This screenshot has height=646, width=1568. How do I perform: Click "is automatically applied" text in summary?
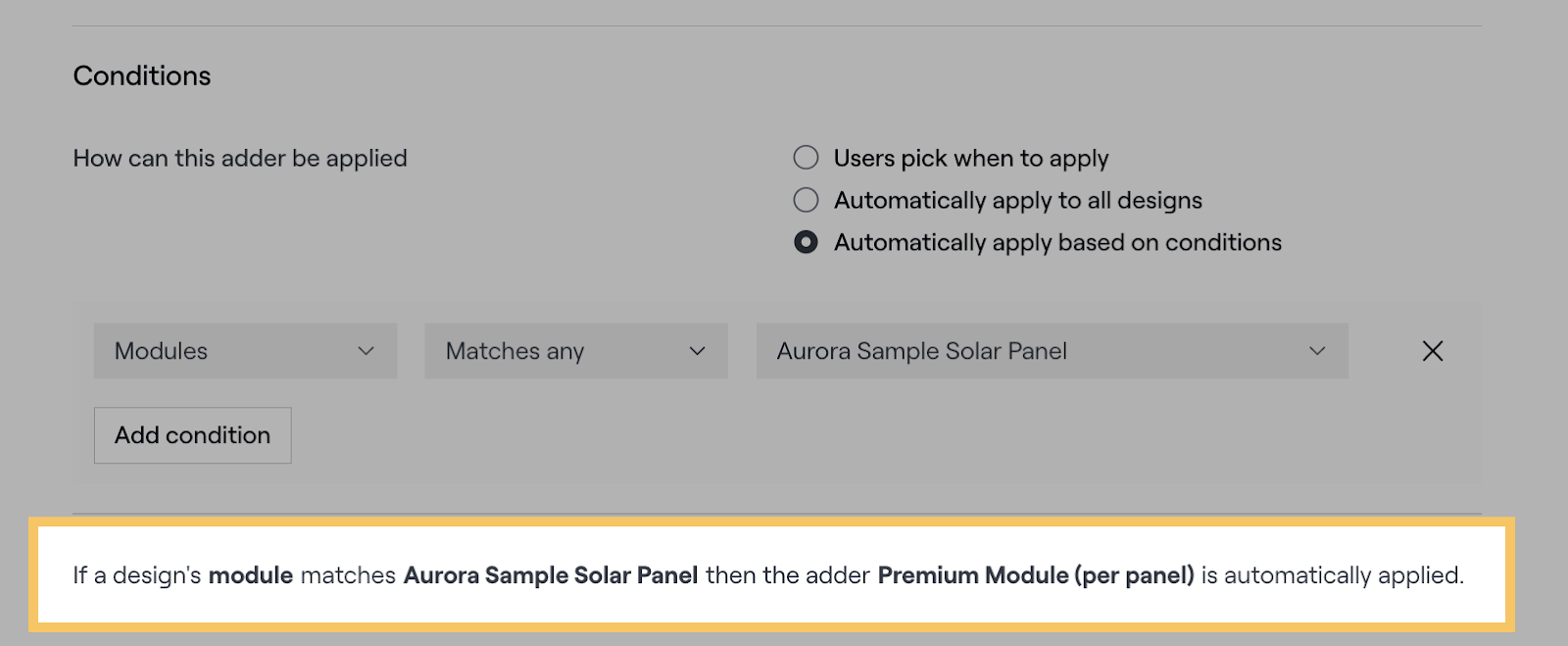tap(1333, 575)
